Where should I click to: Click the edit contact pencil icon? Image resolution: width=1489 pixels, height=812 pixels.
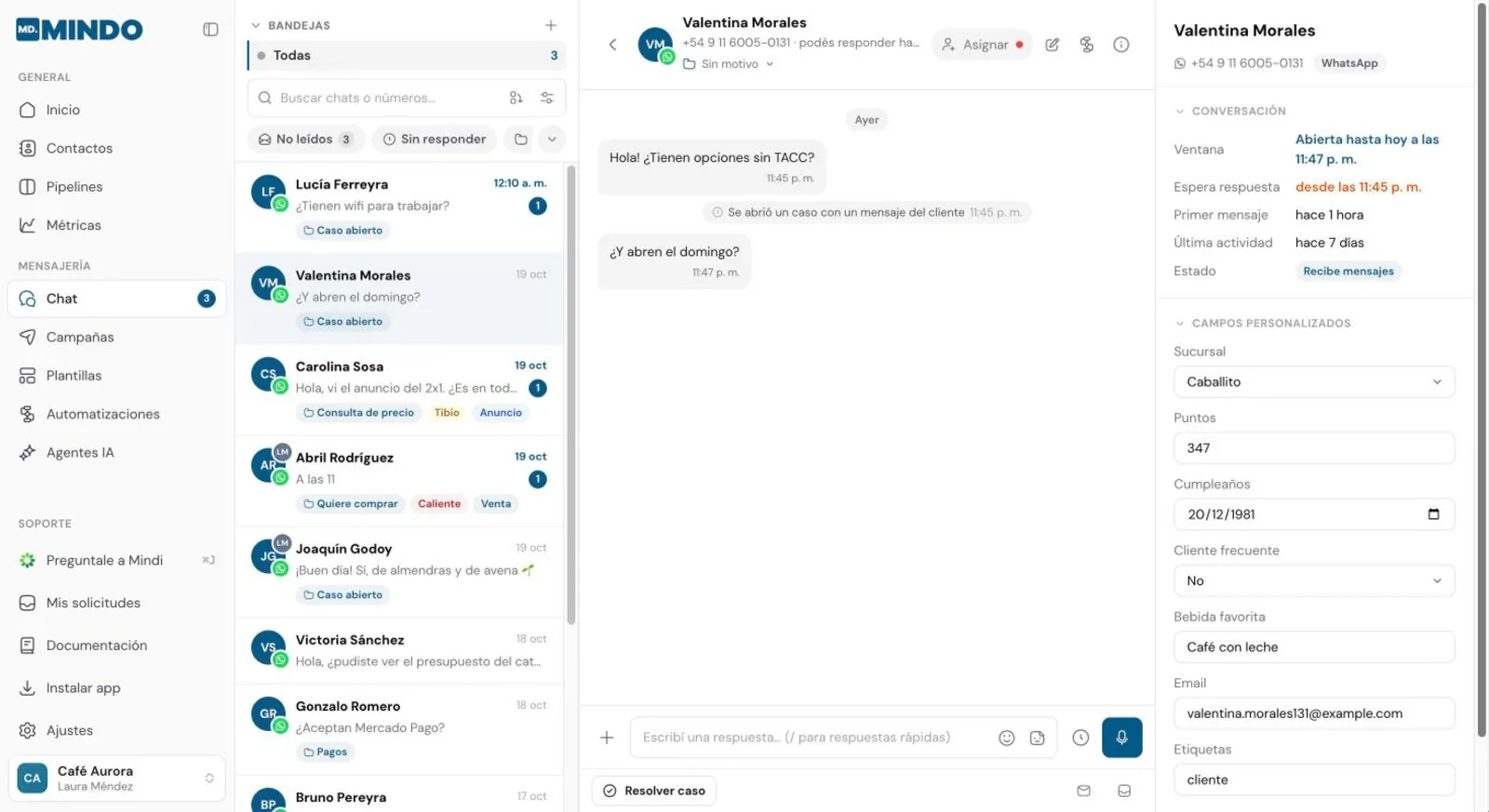1053,45
